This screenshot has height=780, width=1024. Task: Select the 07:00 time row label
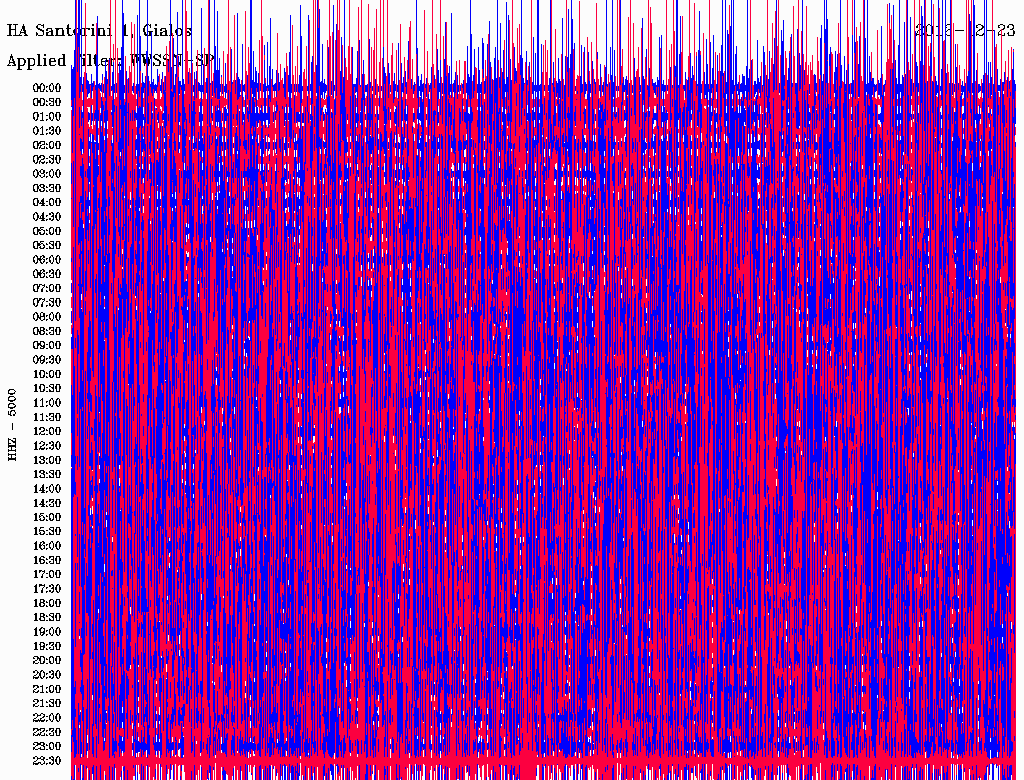pyautogui.click(x=47, y=289)
